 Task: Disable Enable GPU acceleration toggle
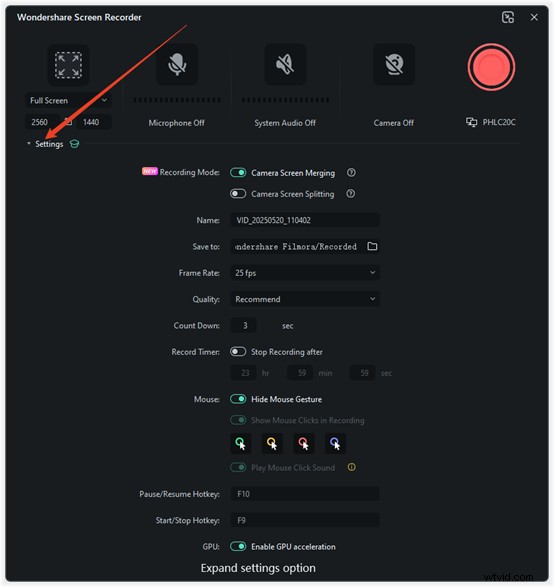(x=238, y=547)
